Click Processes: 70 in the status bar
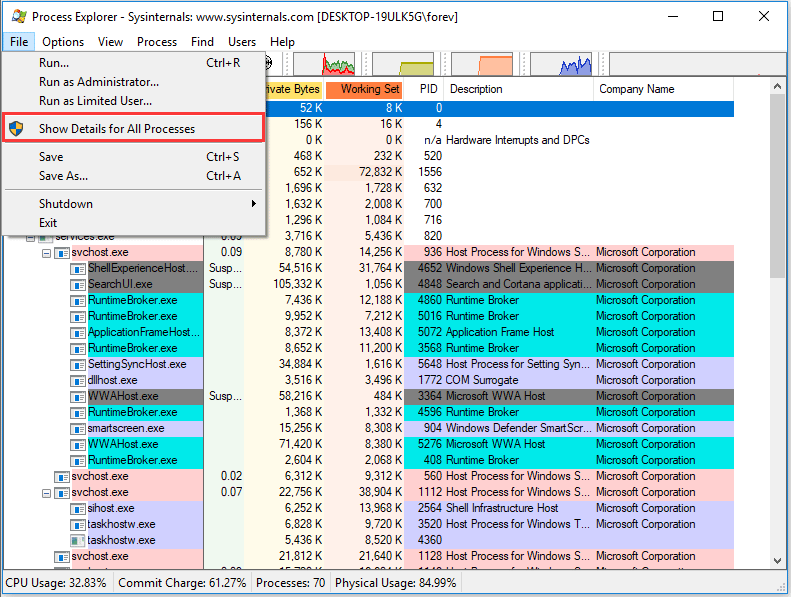 tap(291, 583)
